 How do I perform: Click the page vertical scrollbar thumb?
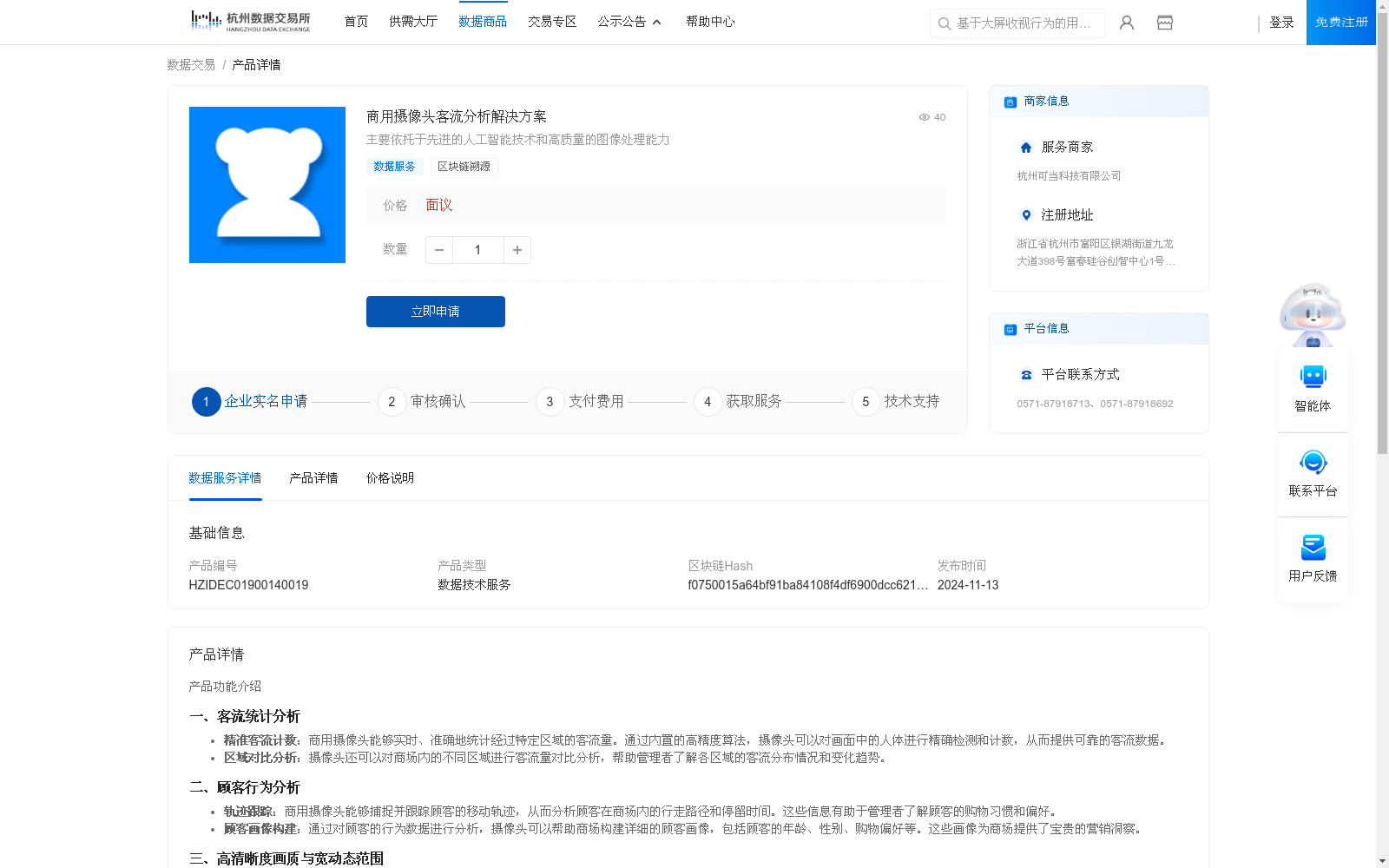1382,233
